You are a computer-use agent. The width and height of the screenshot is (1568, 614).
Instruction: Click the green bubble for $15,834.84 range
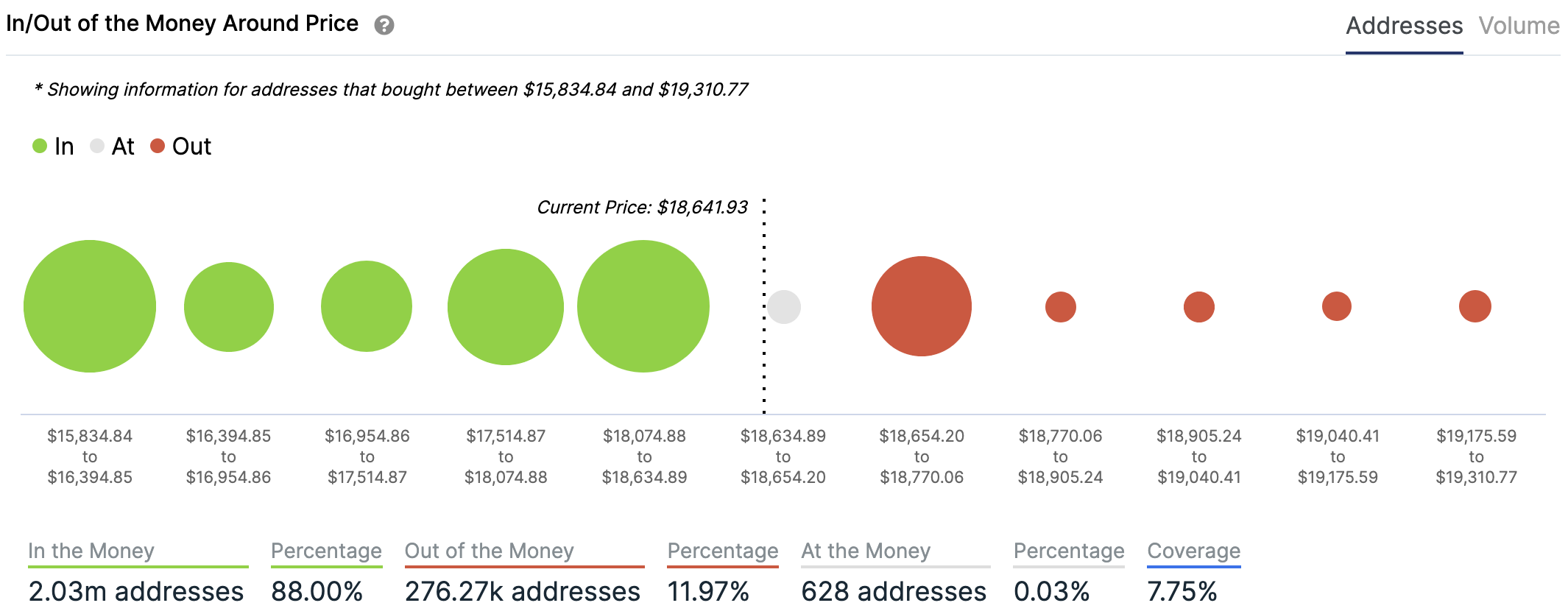coord(90,306)
